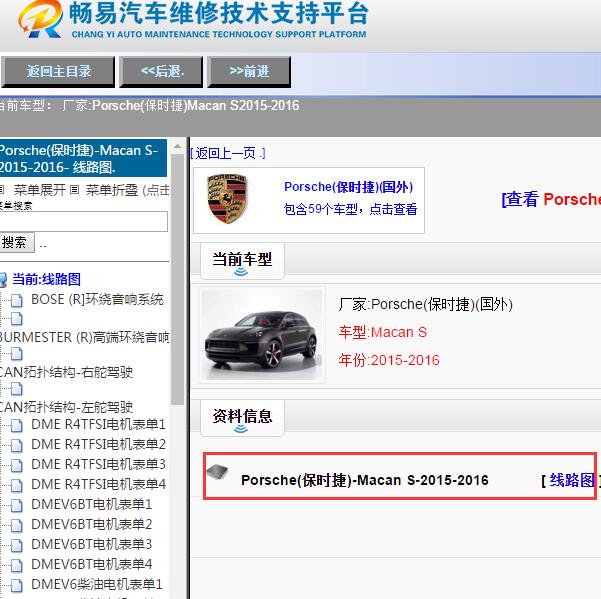The image size is (601, 599).
Task: Click >>前进 button
Action: coord(249,72)
